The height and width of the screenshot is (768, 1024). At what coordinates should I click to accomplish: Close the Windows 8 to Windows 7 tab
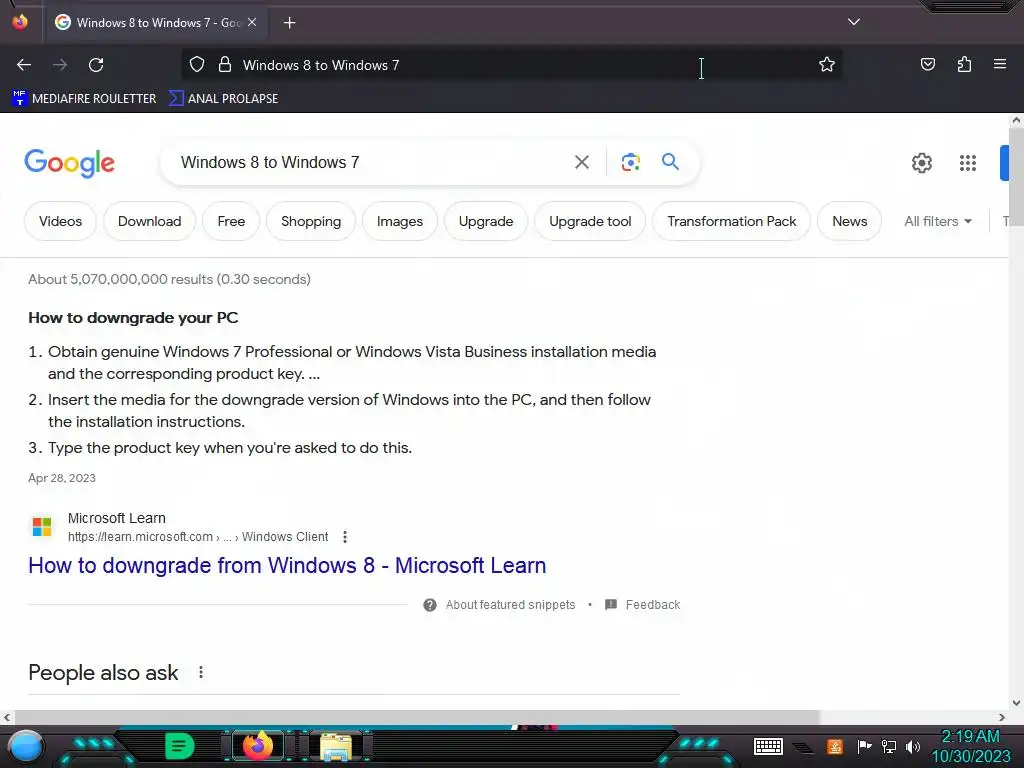point(252,22)
